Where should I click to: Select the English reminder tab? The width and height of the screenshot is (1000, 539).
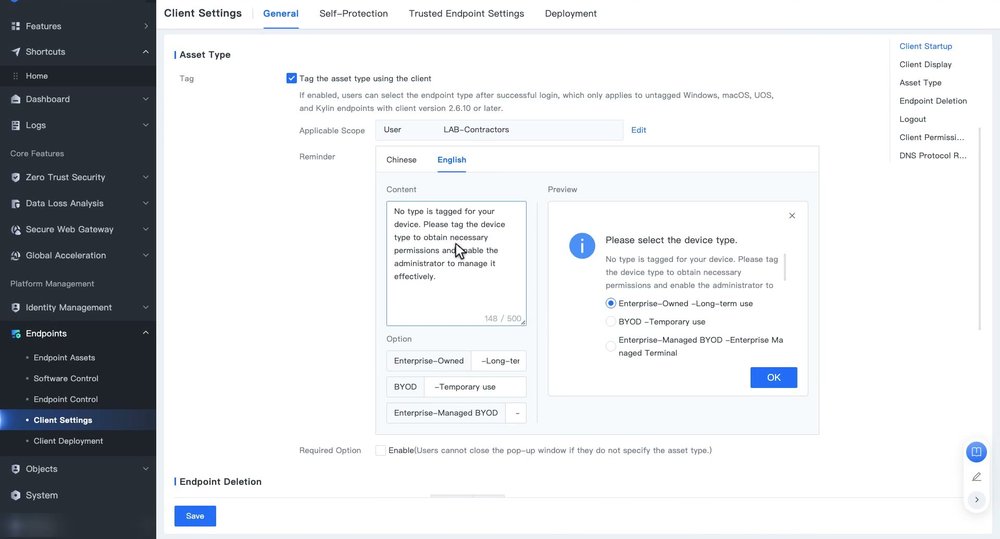[x=452, y=160]
